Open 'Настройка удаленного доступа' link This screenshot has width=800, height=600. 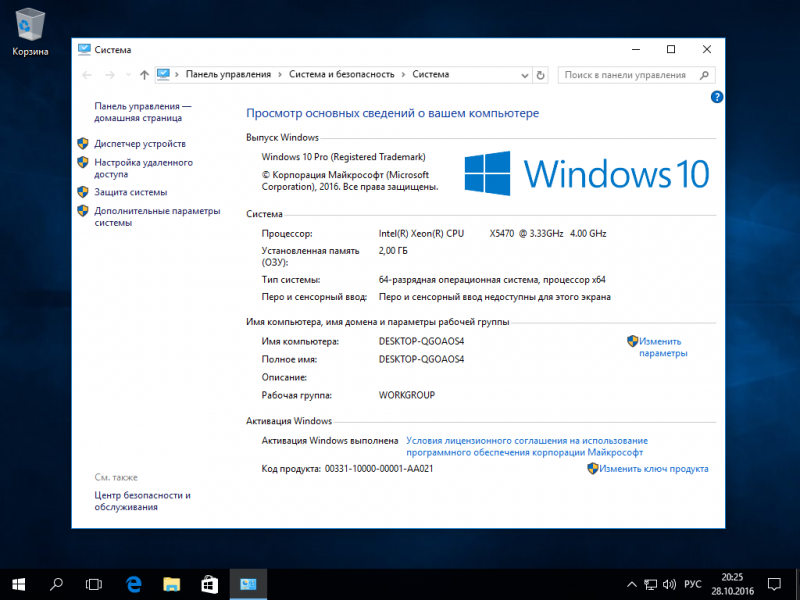point(143,168)
